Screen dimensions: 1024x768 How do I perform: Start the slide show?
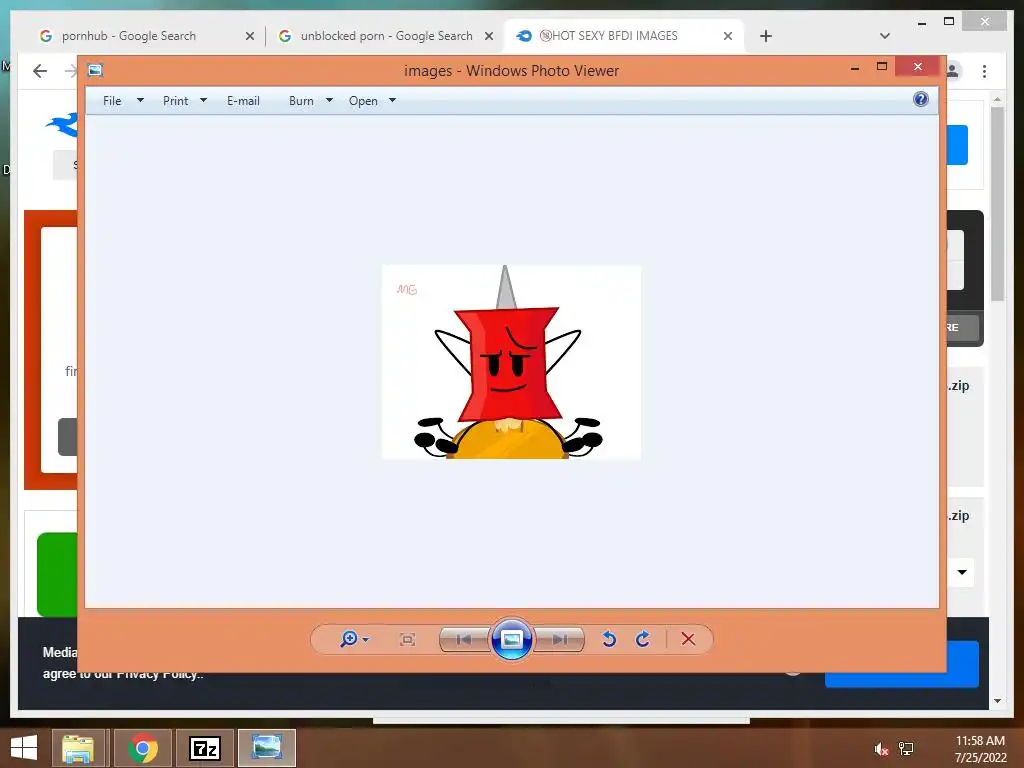point(511,639)
